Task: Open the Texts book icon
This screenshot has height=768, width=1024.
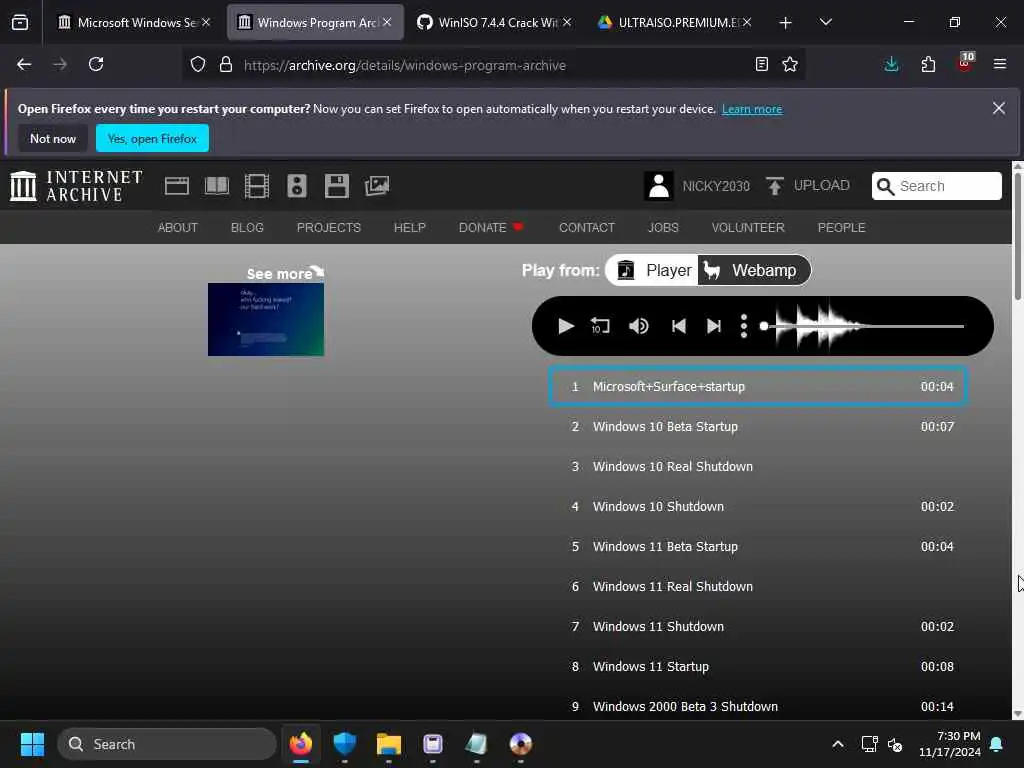Action: pyautogui.click(x=217, y=186)
